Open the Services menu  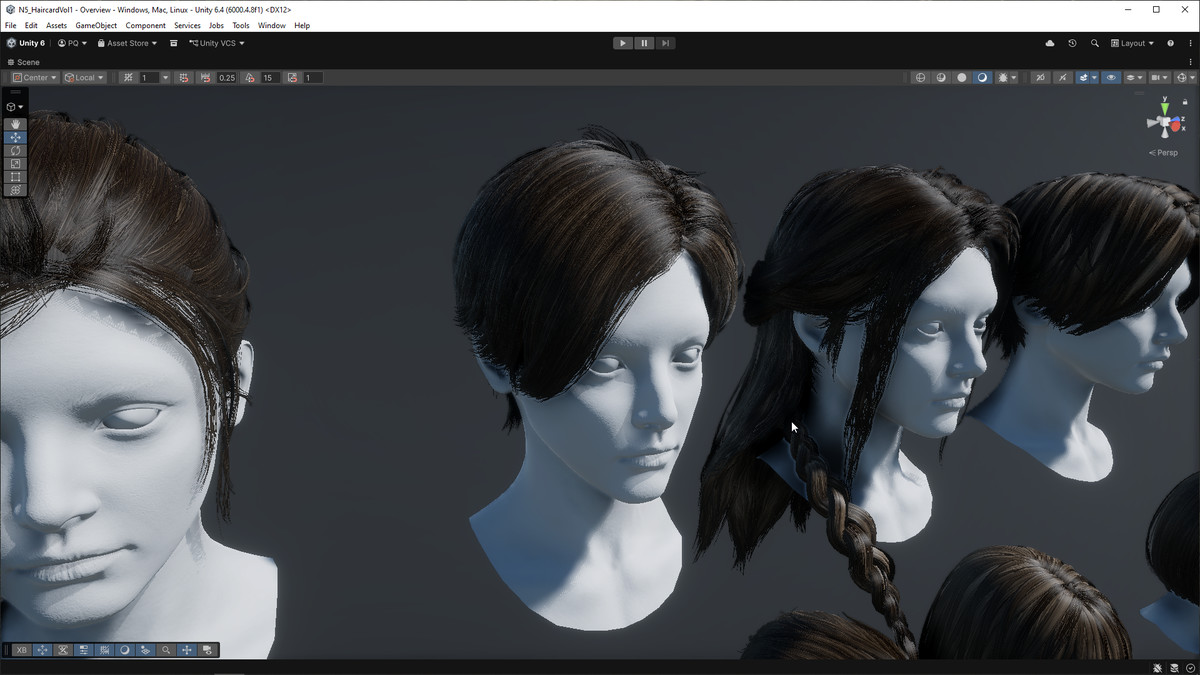[187, 25]
